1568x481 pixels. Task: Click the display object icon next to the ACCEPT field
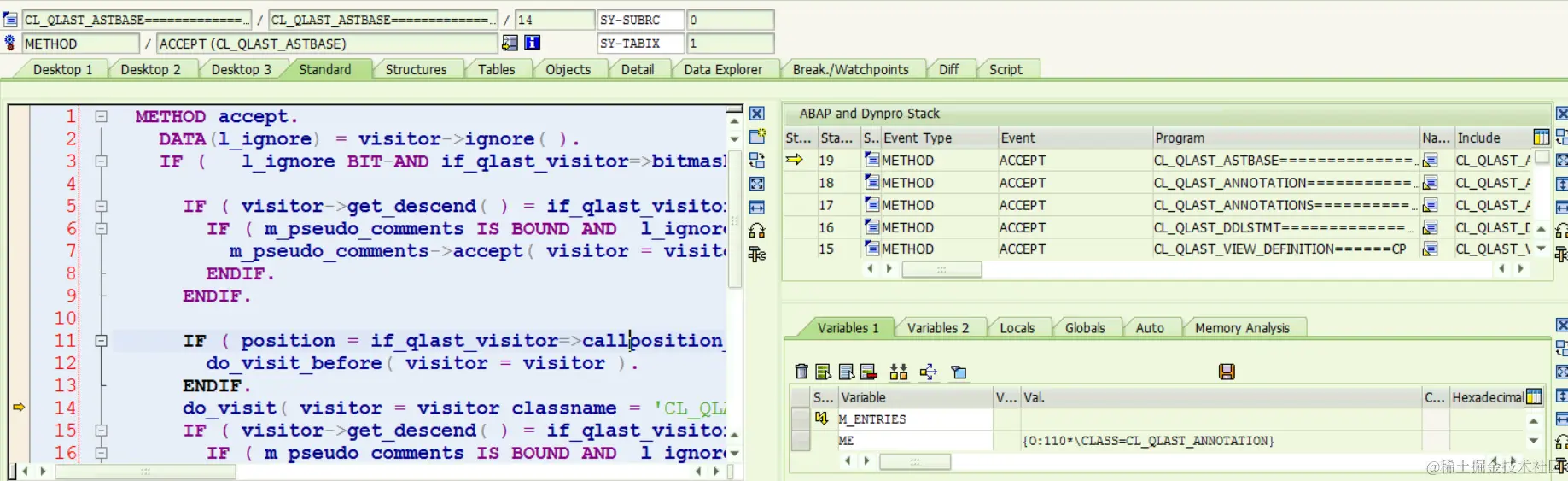click(x=510, y=43)
